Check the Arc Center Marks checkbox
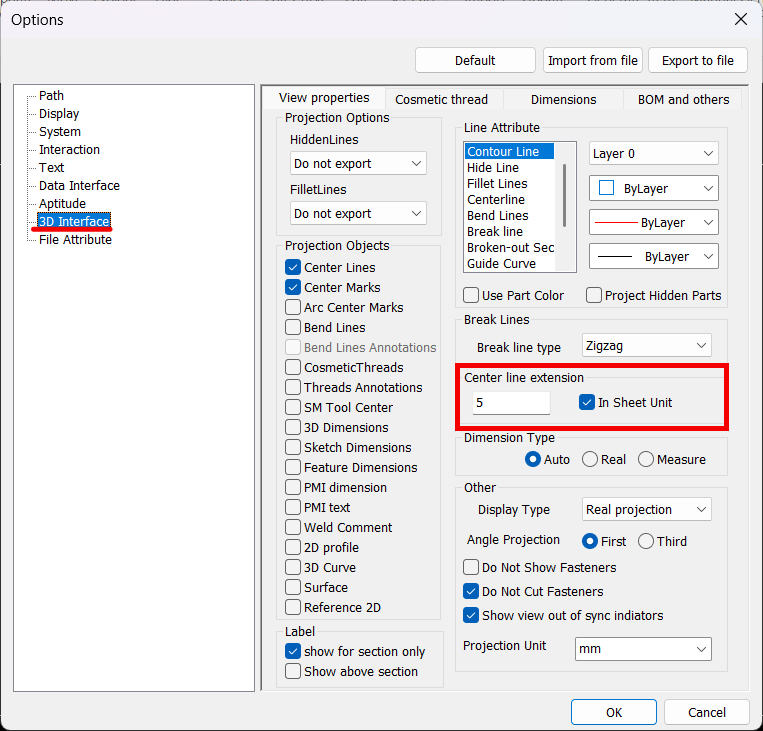The width and height of the screenshot is (763, 731). pyautogui.click(x=293, y=308)
